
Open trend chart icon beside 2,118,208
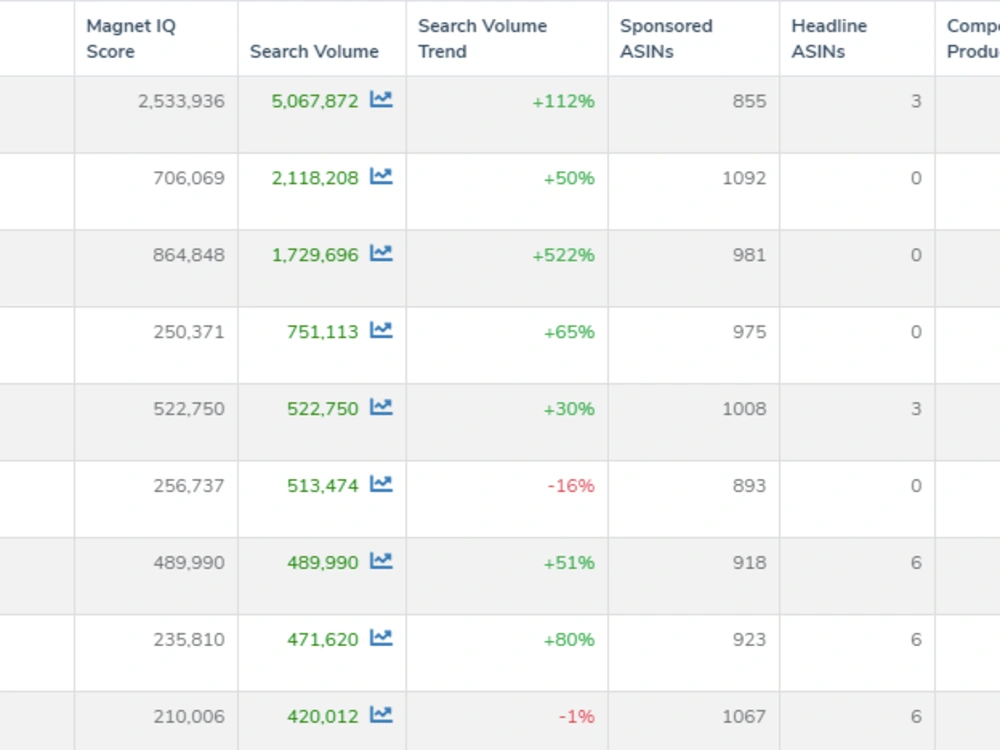pos(381,177)
